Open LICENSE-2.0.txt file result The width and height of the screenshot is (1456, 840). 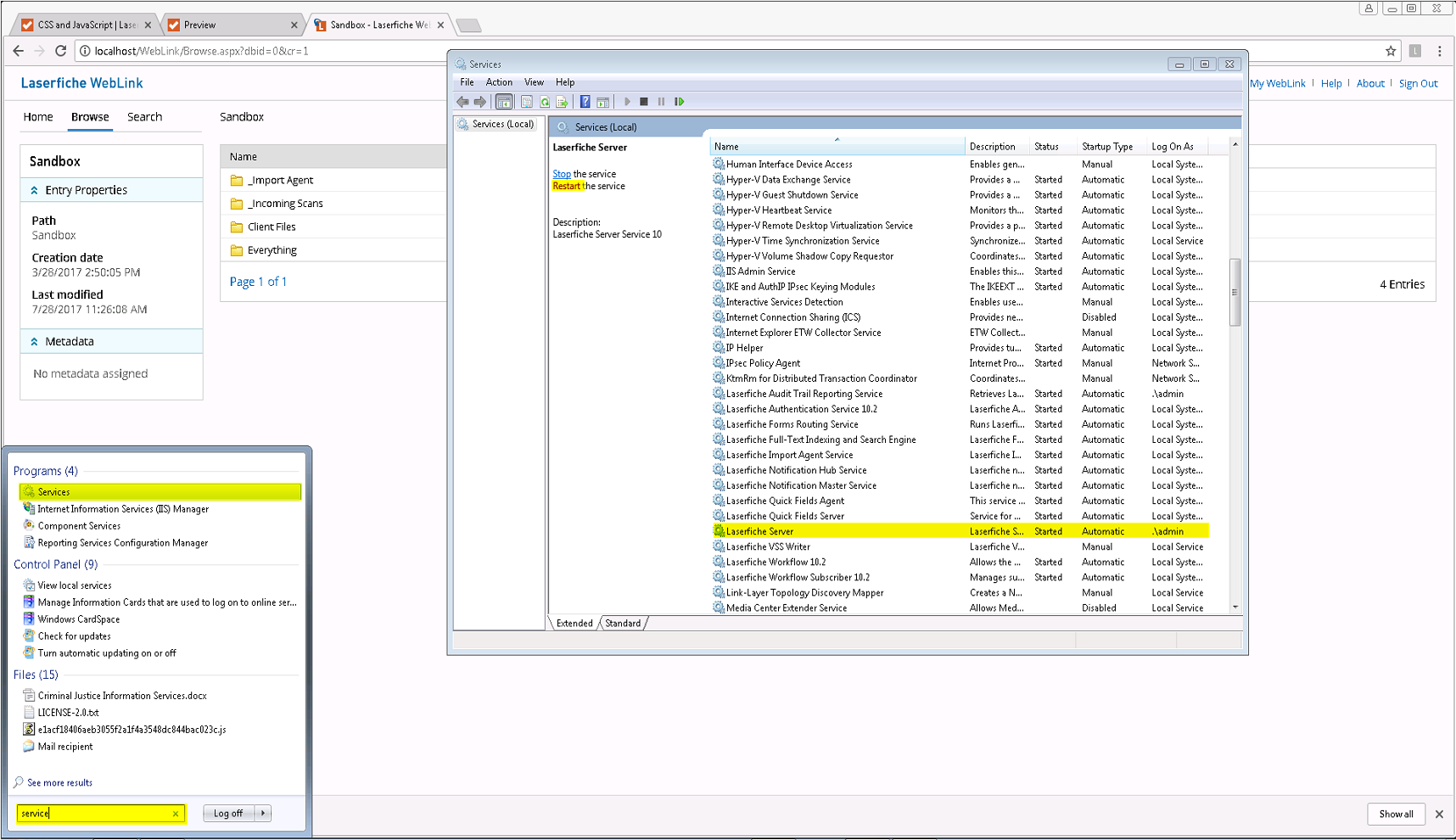[68, 713]
